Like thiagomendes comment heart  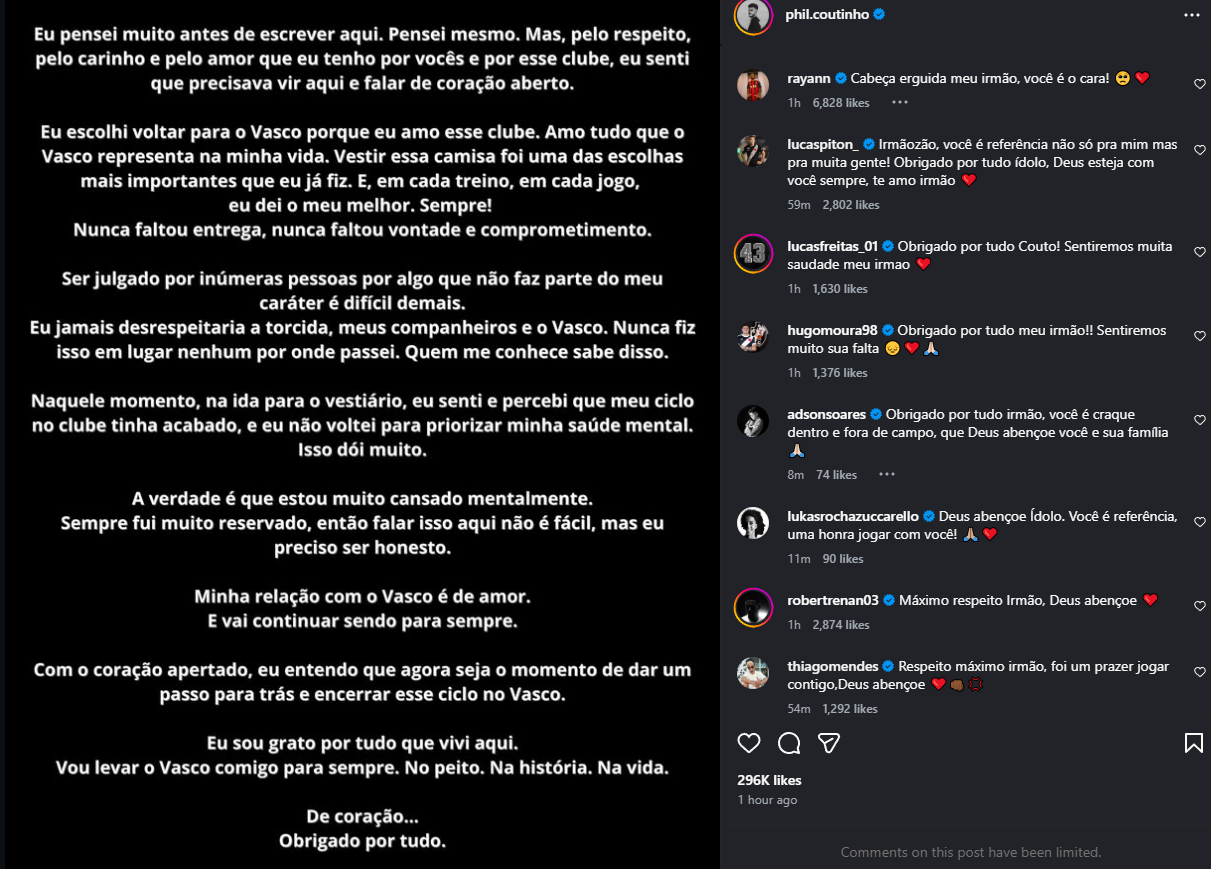1200,672
